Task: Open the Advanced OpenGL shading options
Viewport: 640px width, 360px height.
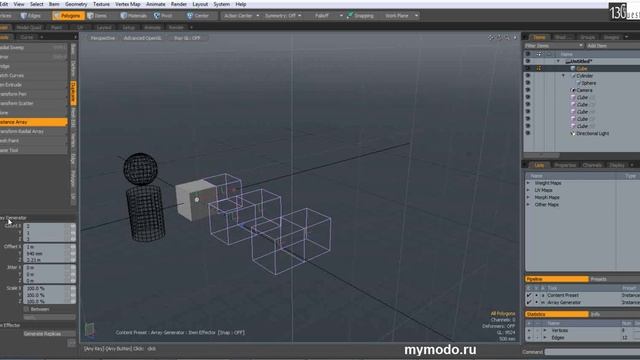Action: tap(142, 38)
